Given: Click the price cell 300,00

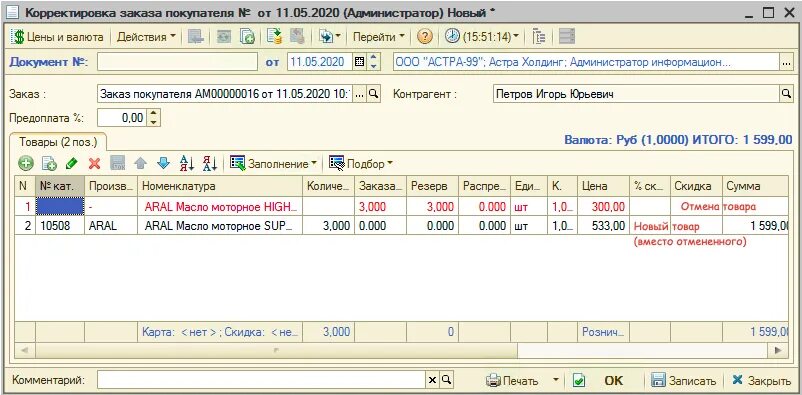Looking at the screenshot, I should 604,207.
